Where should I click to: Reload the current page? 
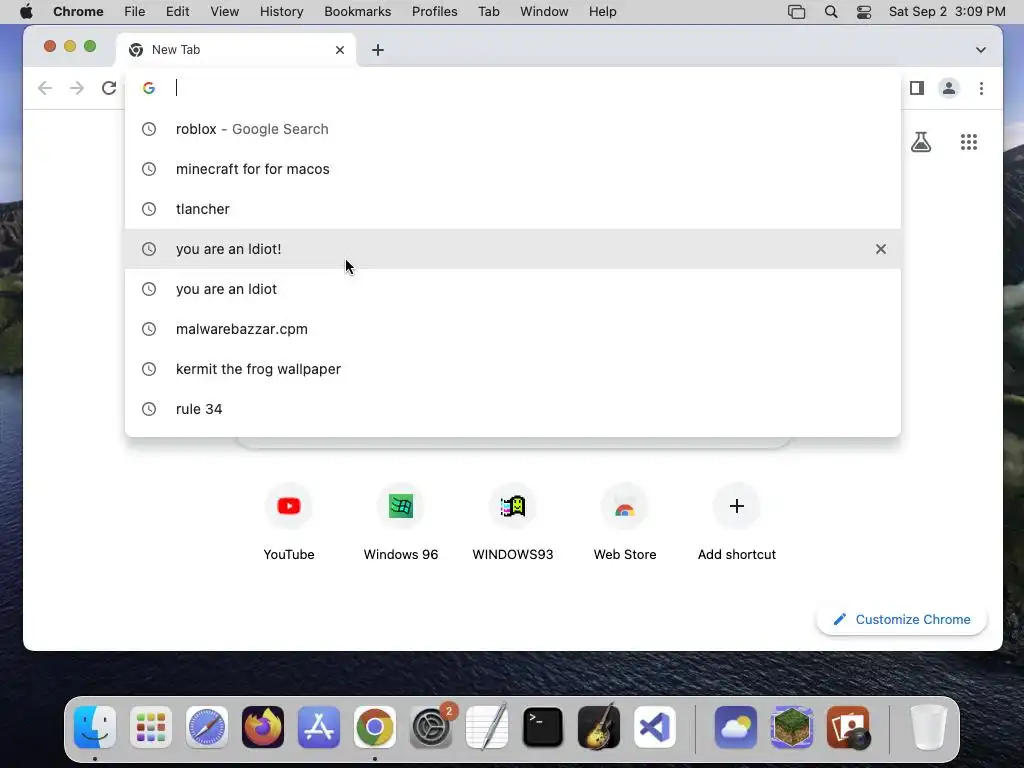tap(109, 88)
